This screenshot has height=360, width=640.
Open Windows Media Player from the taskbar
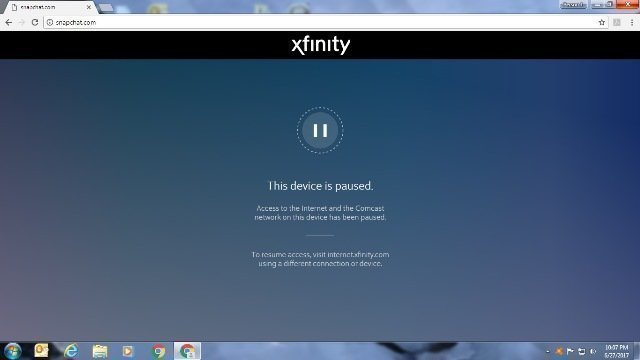pyautogui.click(x=128, y=351)
